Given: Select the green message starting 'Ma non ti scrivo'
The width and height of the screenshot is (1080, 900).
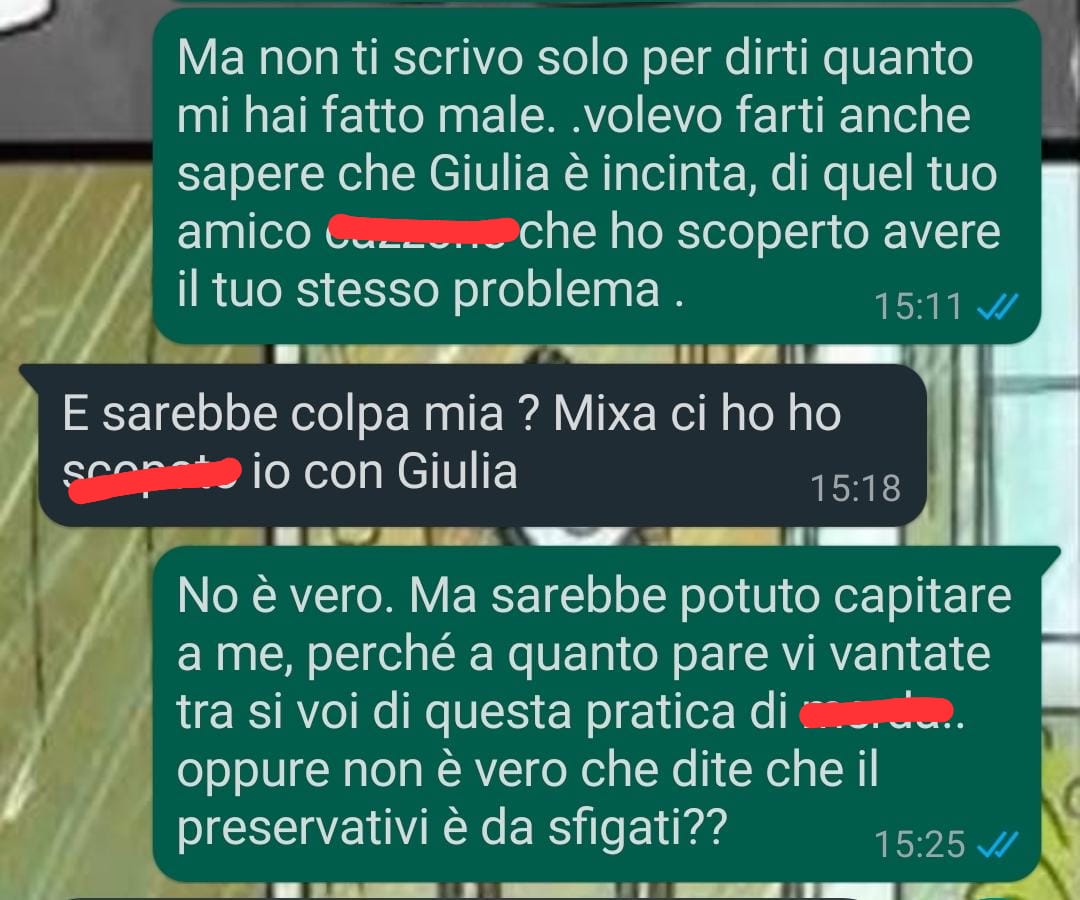Looking at the screenshot, I should [x=596, y=176].
